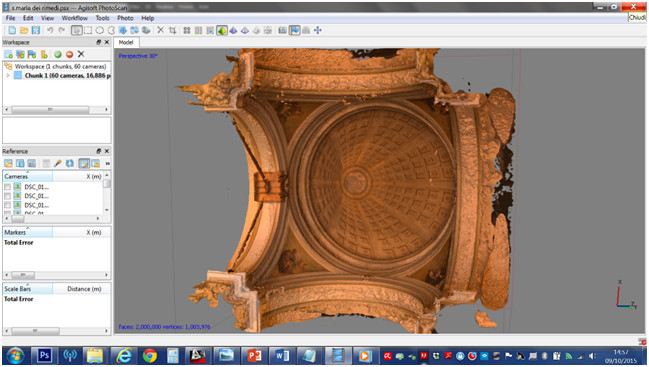Expand the Reference toolbar overflow chevron

pos(108,163)
